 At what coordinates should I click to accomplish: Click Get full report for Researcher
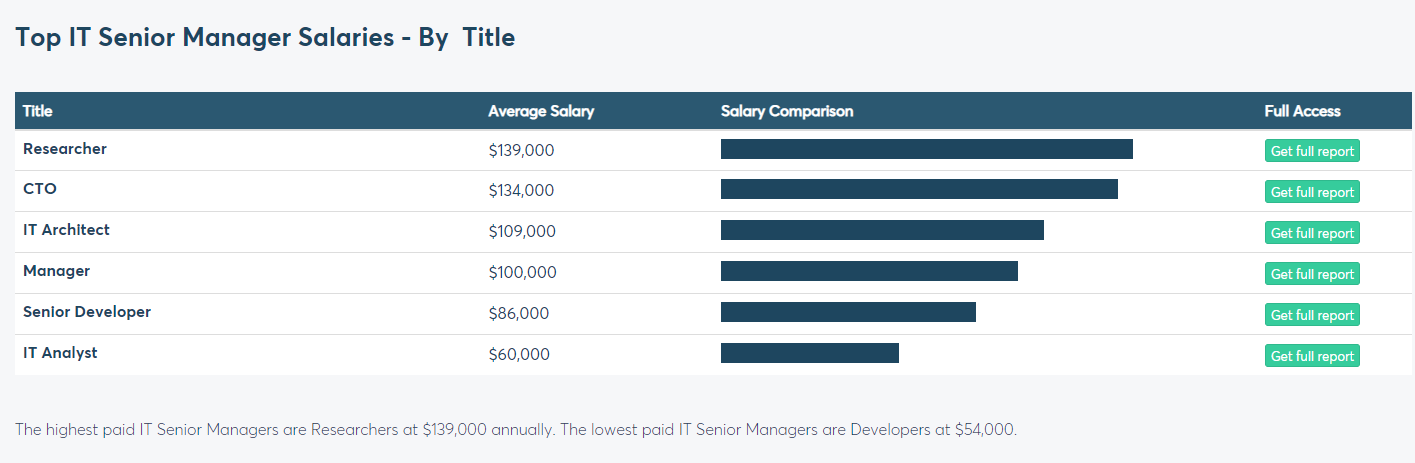[1312, 151]
